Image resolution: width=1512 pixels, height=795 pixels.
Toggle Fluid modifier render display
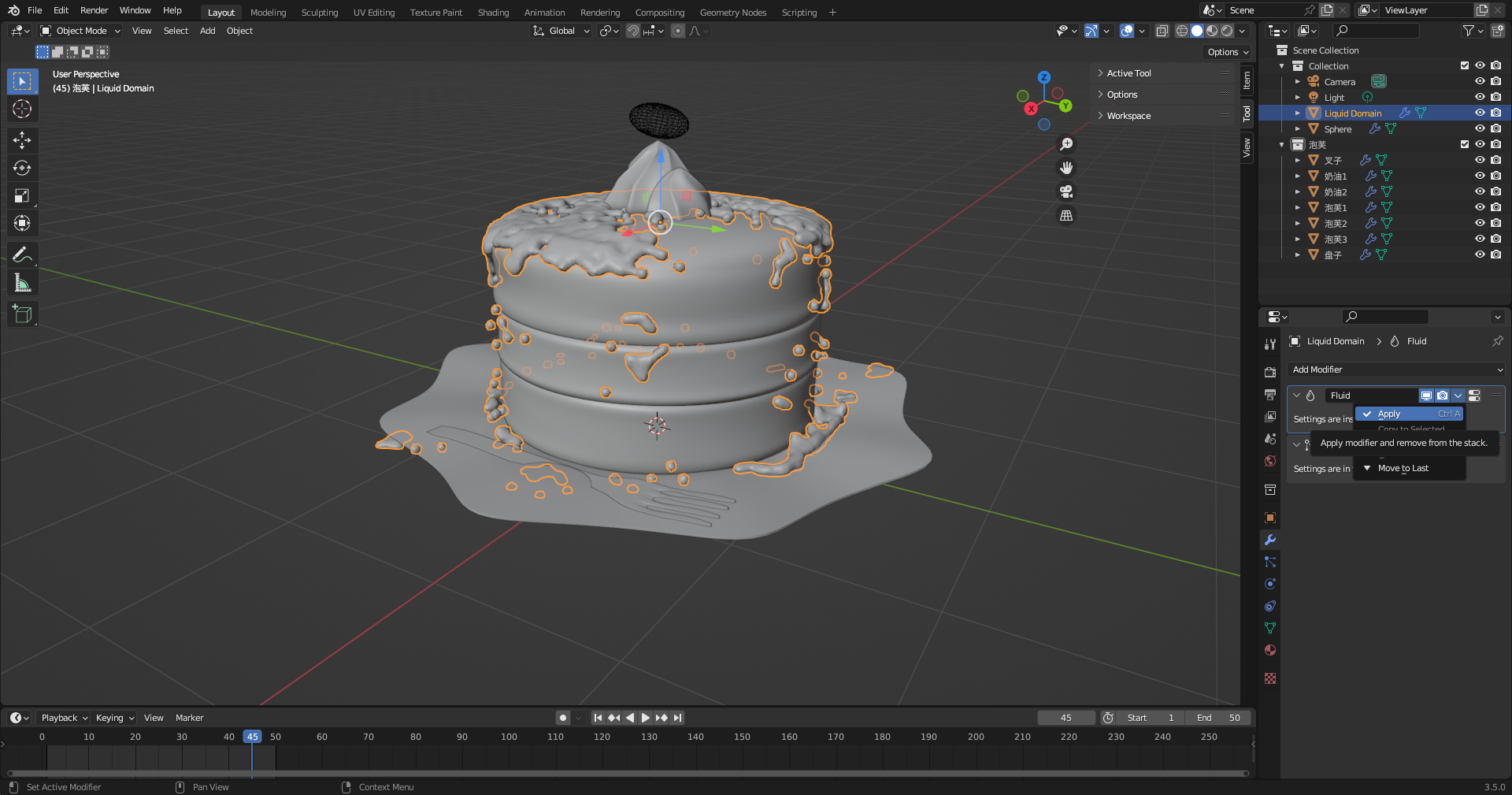[x=1442, y=396]
